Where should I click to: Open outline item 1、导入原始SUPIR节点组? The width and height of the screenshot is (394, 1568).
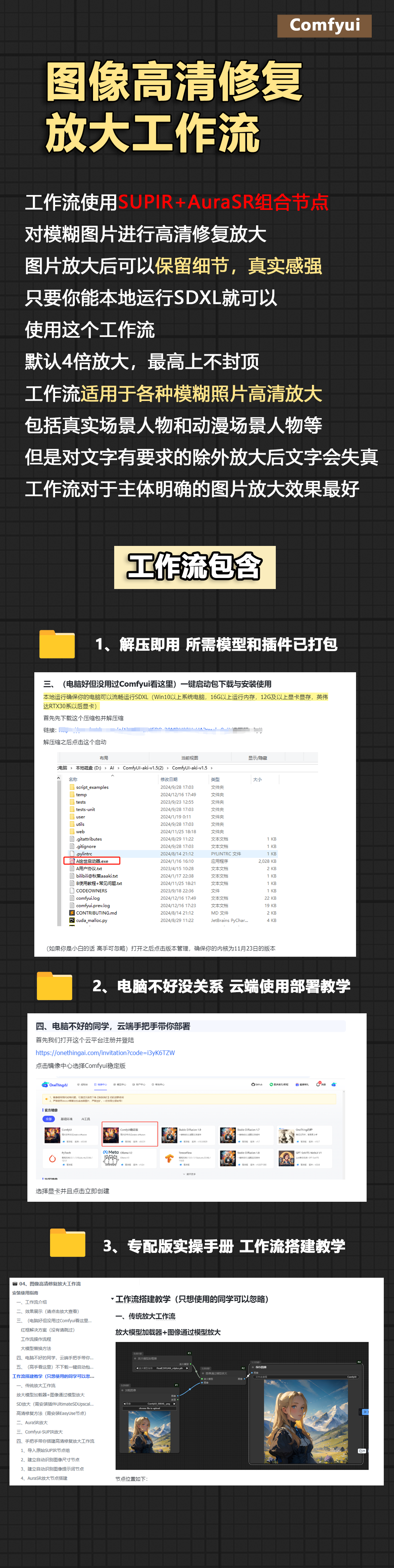click(45, 1450)
